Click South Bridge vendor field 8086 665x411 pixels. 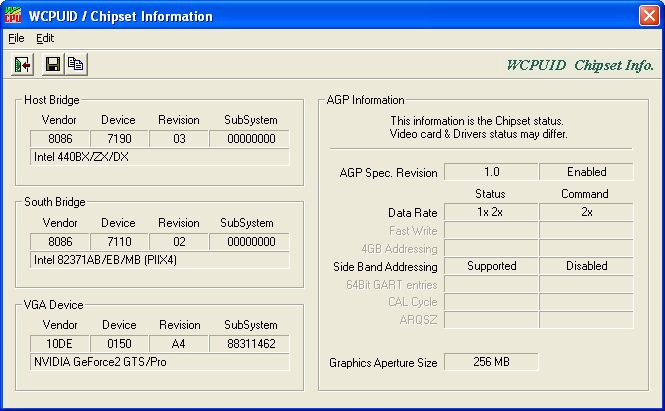point(60,242)
